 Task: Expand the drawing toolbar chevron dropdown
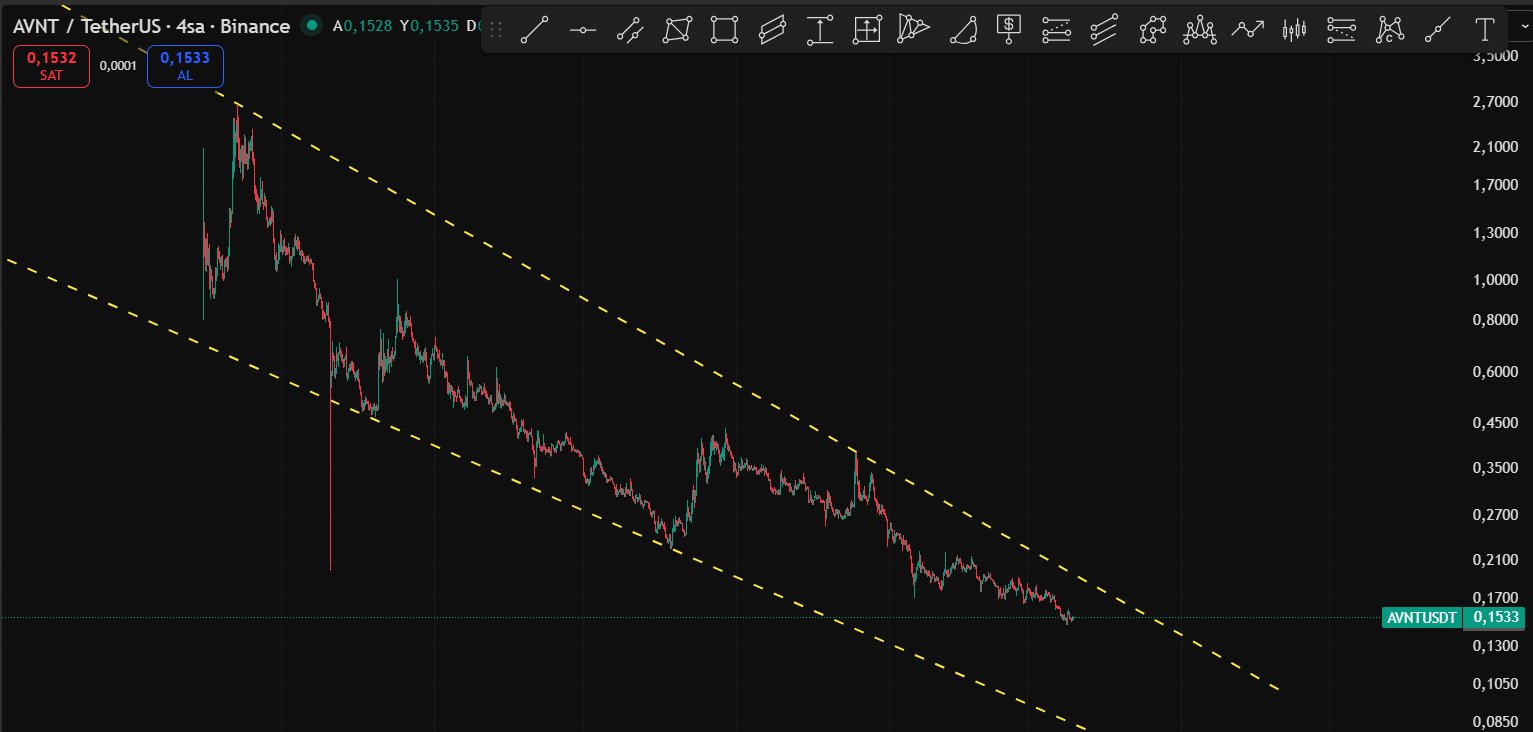(1522, 30)
